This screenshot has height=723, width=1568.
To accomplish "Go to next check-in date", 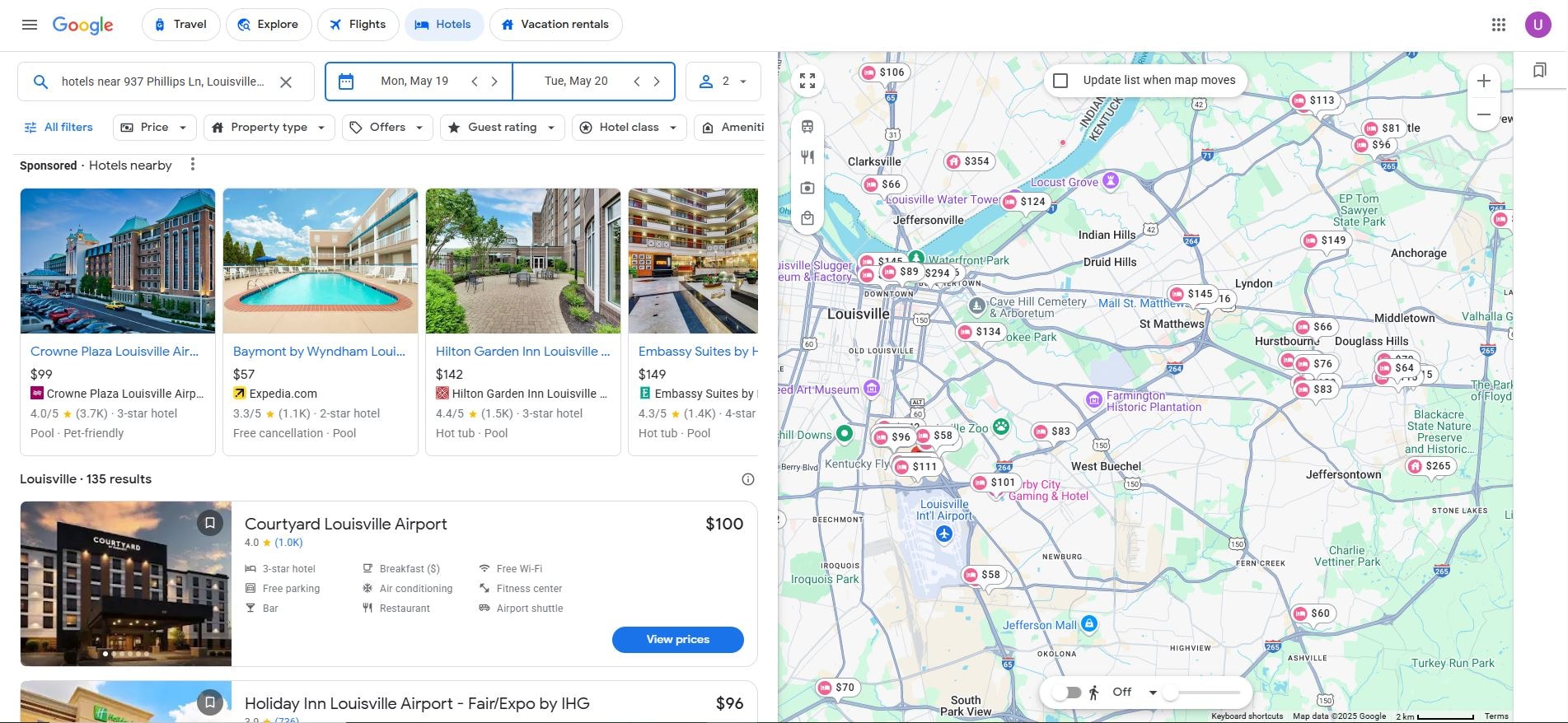I will (x=494, y=82).
